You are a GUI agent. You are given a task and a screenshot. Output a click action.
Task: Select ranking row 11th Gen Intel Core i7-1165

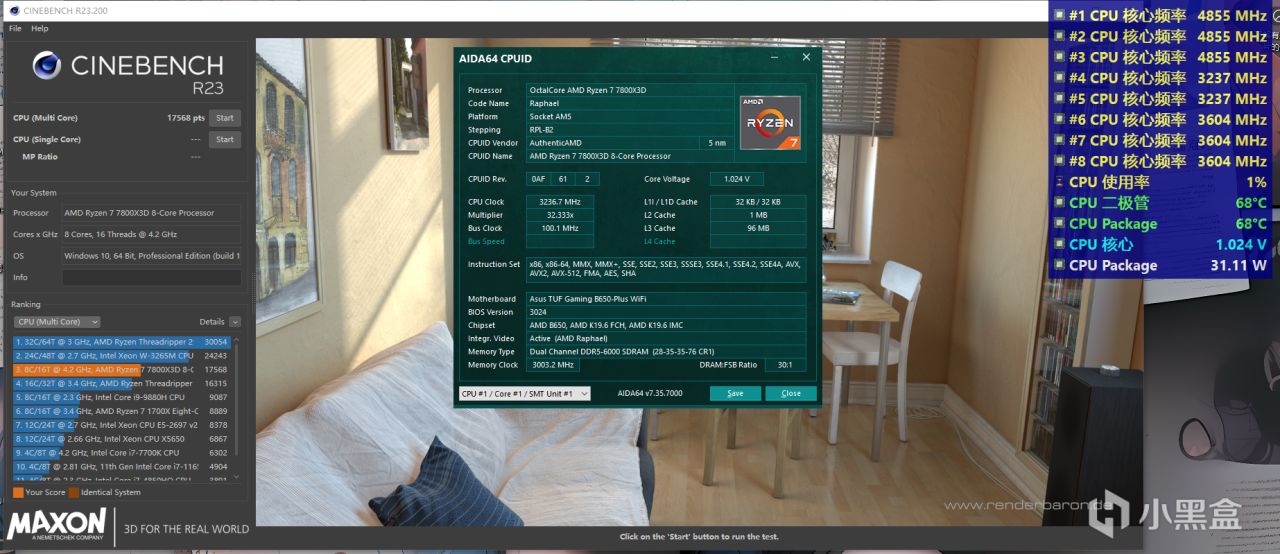click(122, 466)
